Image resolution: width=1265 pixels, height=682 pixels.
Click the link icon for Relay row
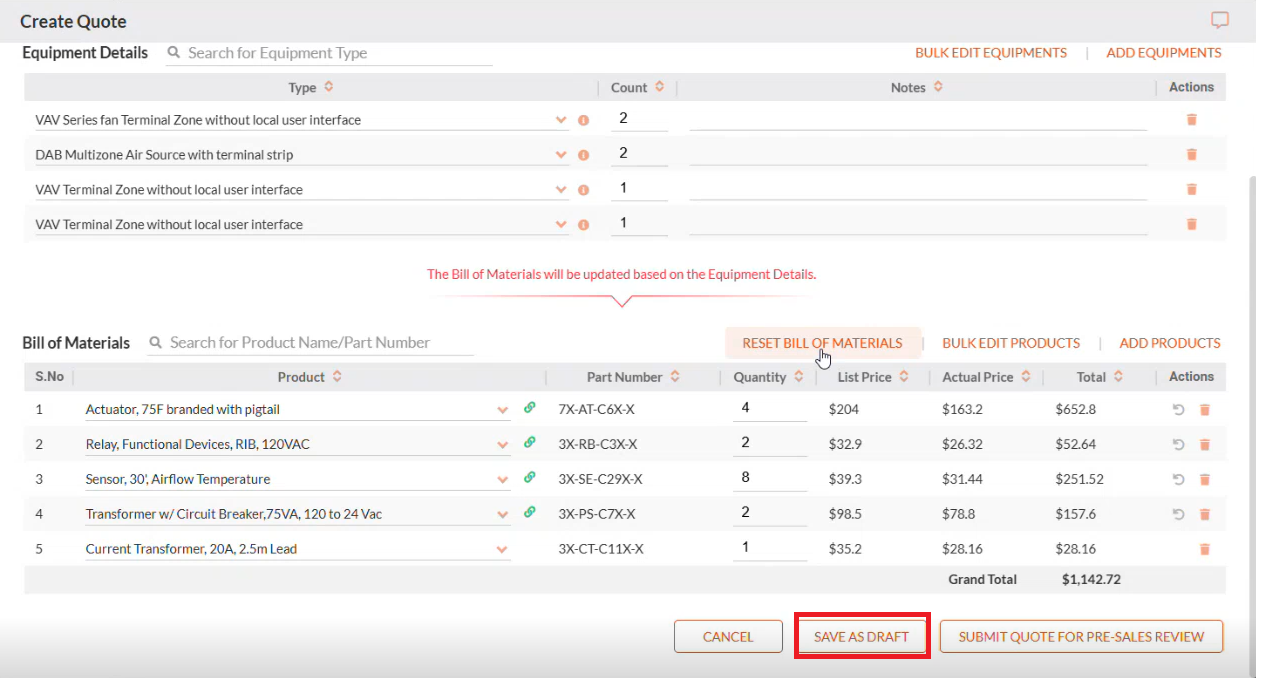click(x=530, y=442)
